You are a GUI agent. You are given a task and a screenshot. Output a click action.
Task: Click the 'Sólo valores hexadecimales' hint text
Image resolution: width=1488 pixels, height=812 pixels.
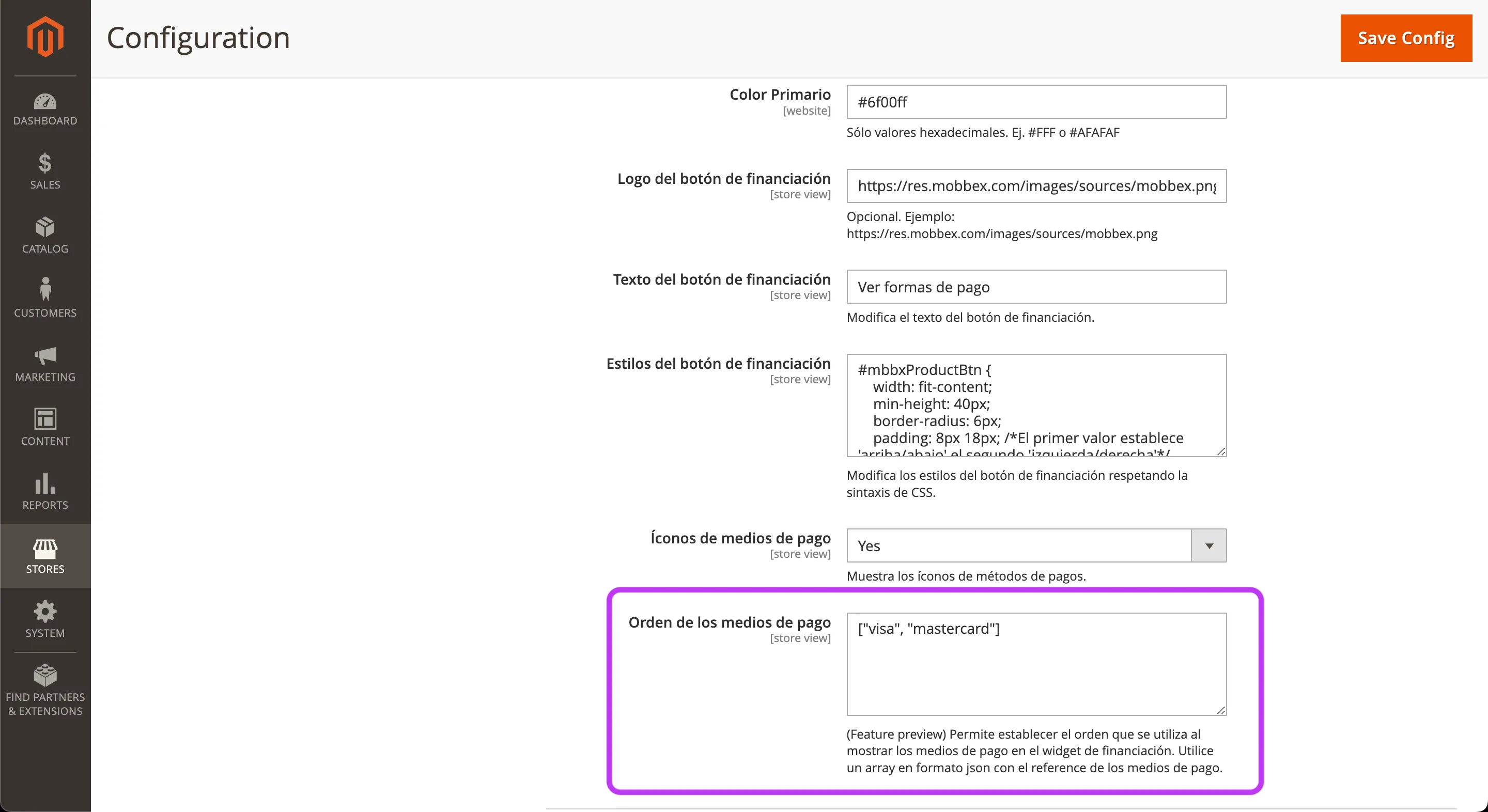[983, 132]
